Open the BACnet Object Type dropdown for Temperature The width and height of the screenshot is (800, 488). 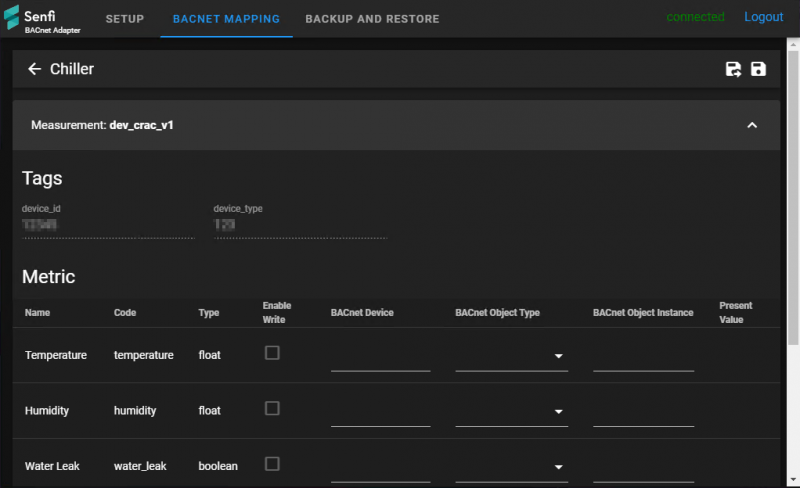(x=511, y=356)
